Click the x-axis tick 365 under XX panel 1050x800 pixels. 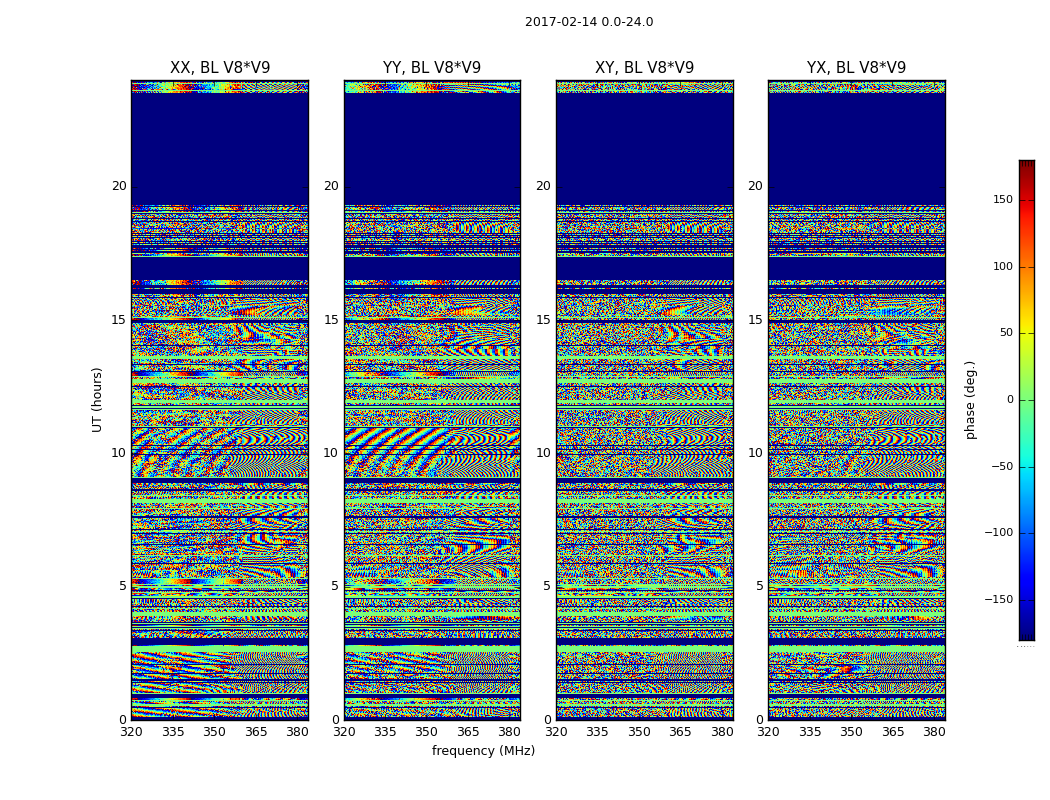256,732
